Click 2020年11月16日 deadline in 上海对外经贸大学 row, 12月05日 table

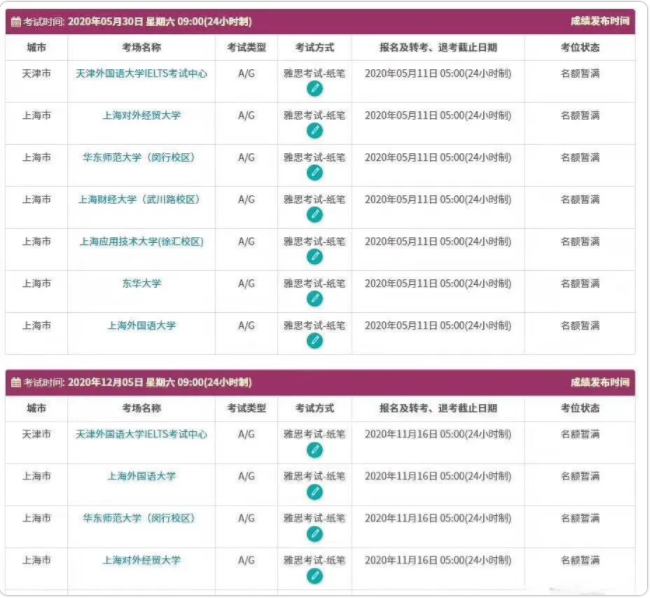click(438, 560)
